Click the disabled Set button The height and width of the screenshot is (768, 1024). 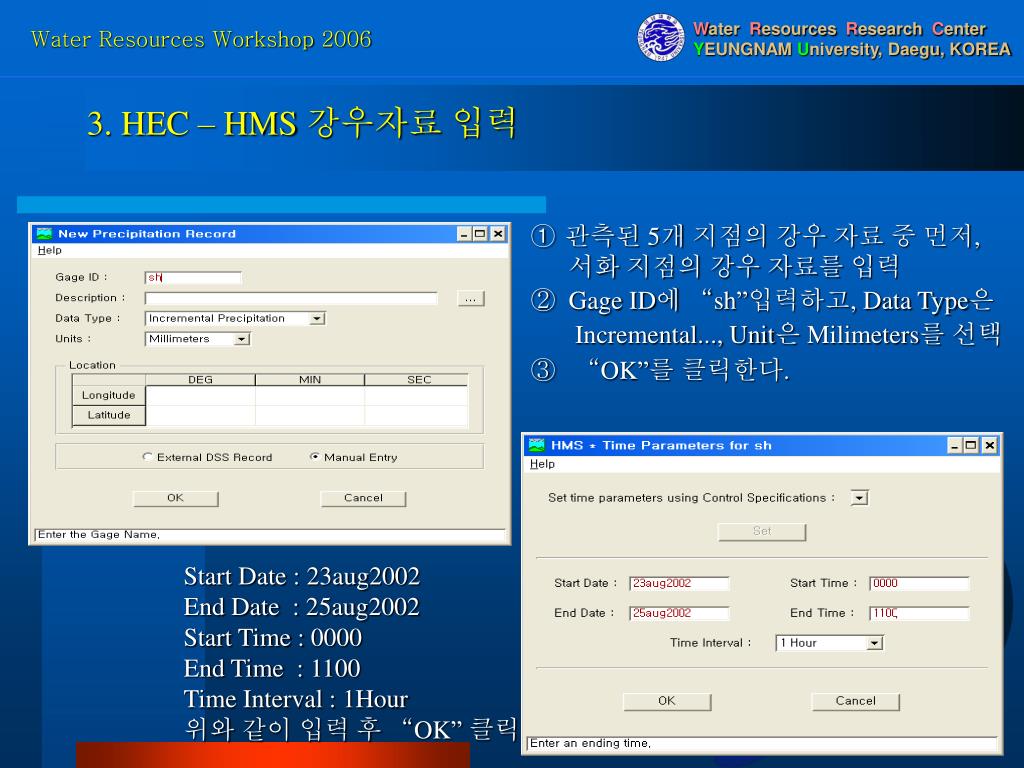[761, 532]
